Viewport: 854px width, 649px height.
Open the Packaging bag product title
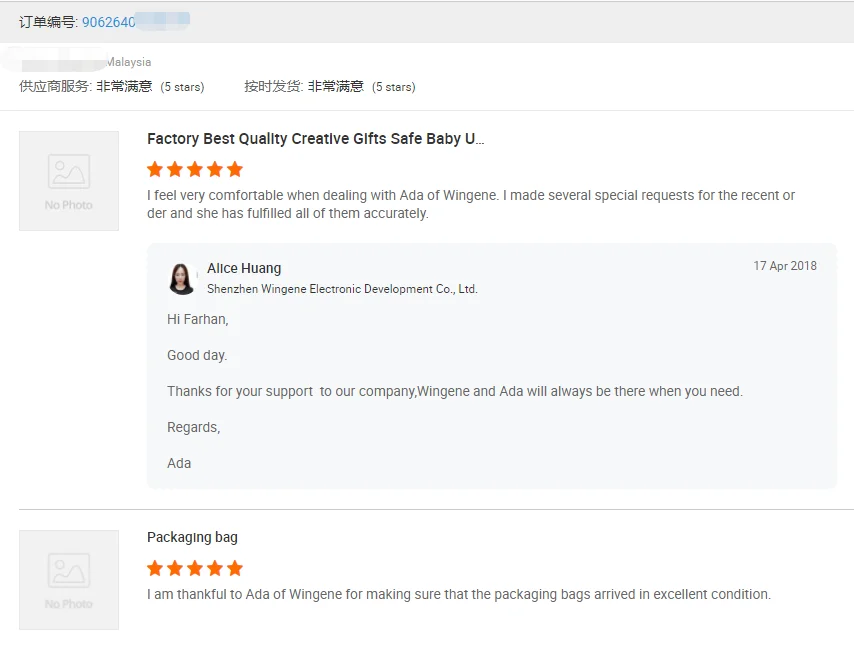[x=192, y=537]
